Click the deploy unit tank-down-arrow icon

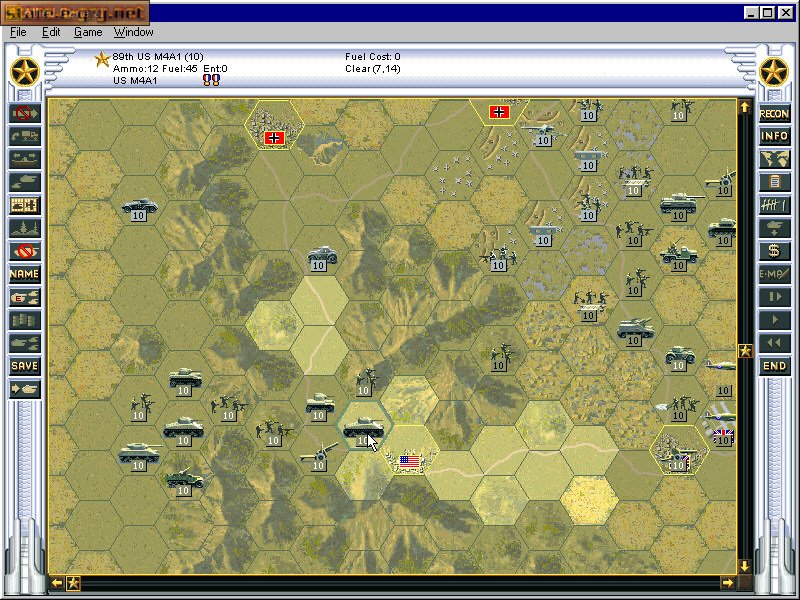(774, 228)
